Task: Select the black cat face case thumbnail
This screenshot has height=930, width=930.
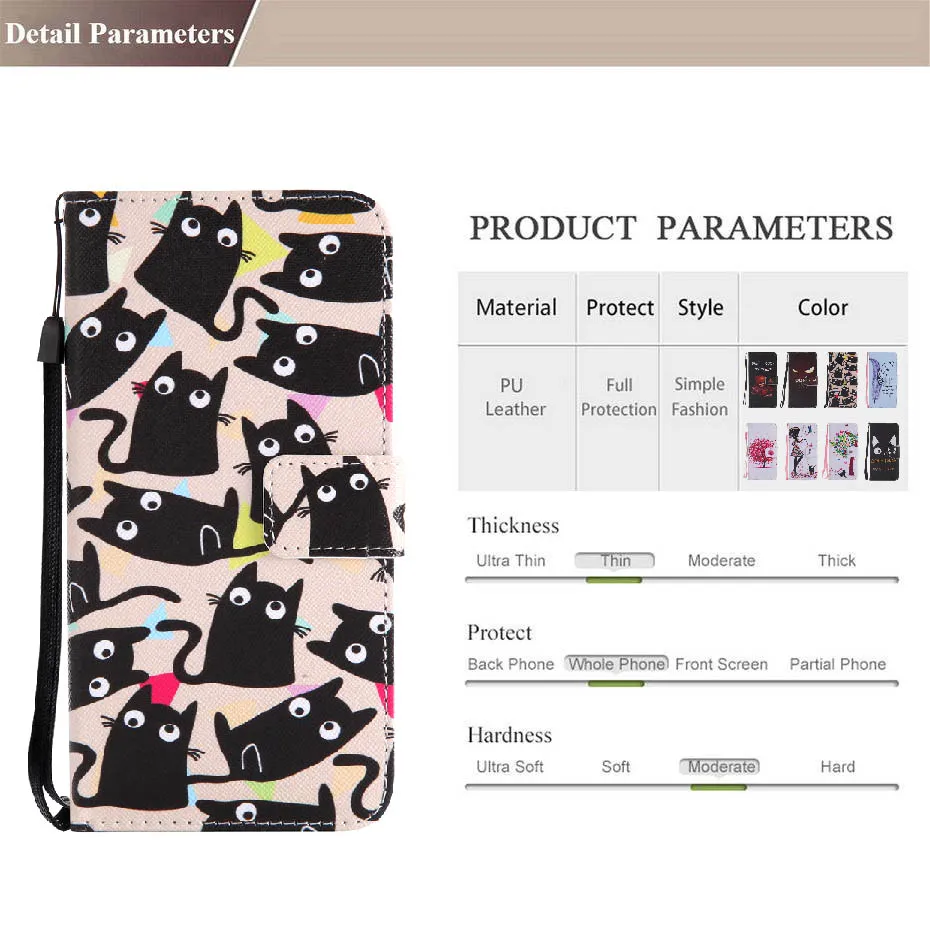Action: pos(883,451)
